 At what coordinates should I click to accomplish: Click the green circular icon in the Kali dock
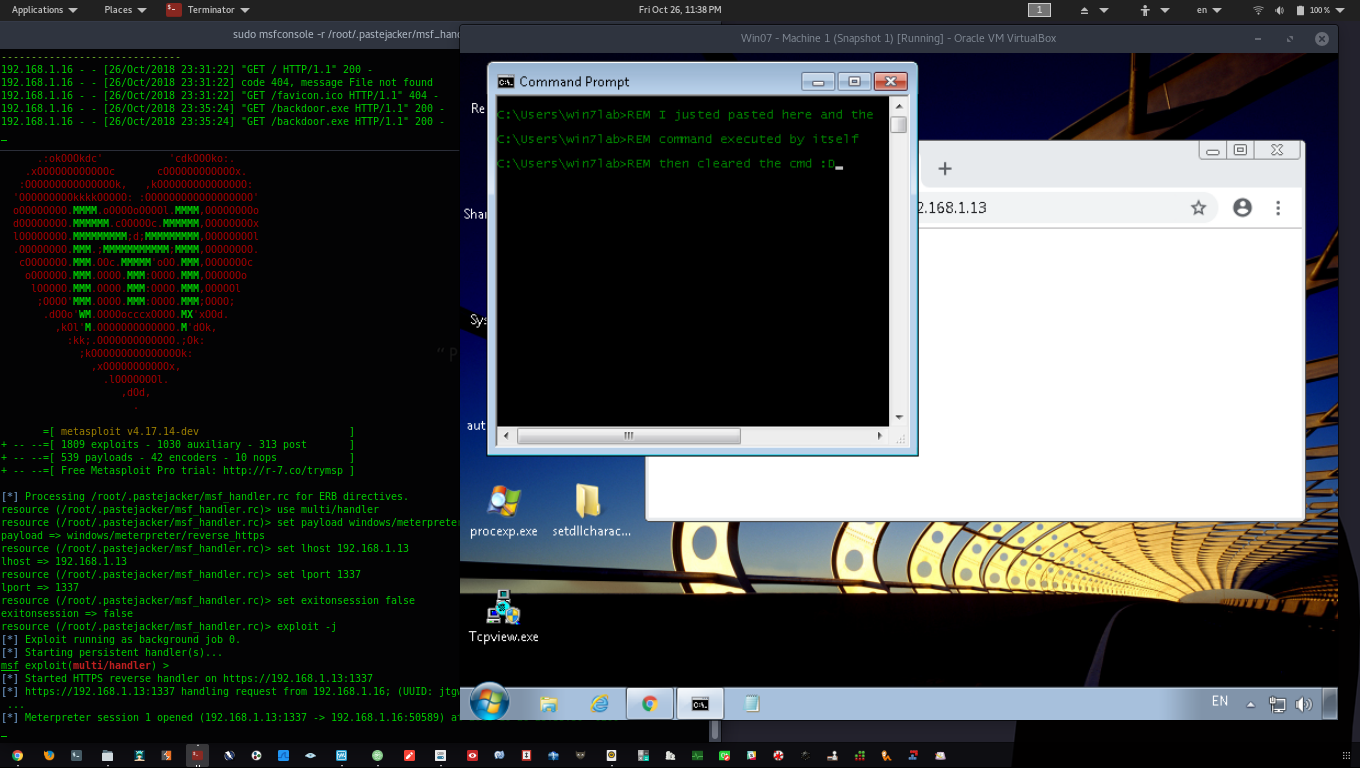pos(377,756)
